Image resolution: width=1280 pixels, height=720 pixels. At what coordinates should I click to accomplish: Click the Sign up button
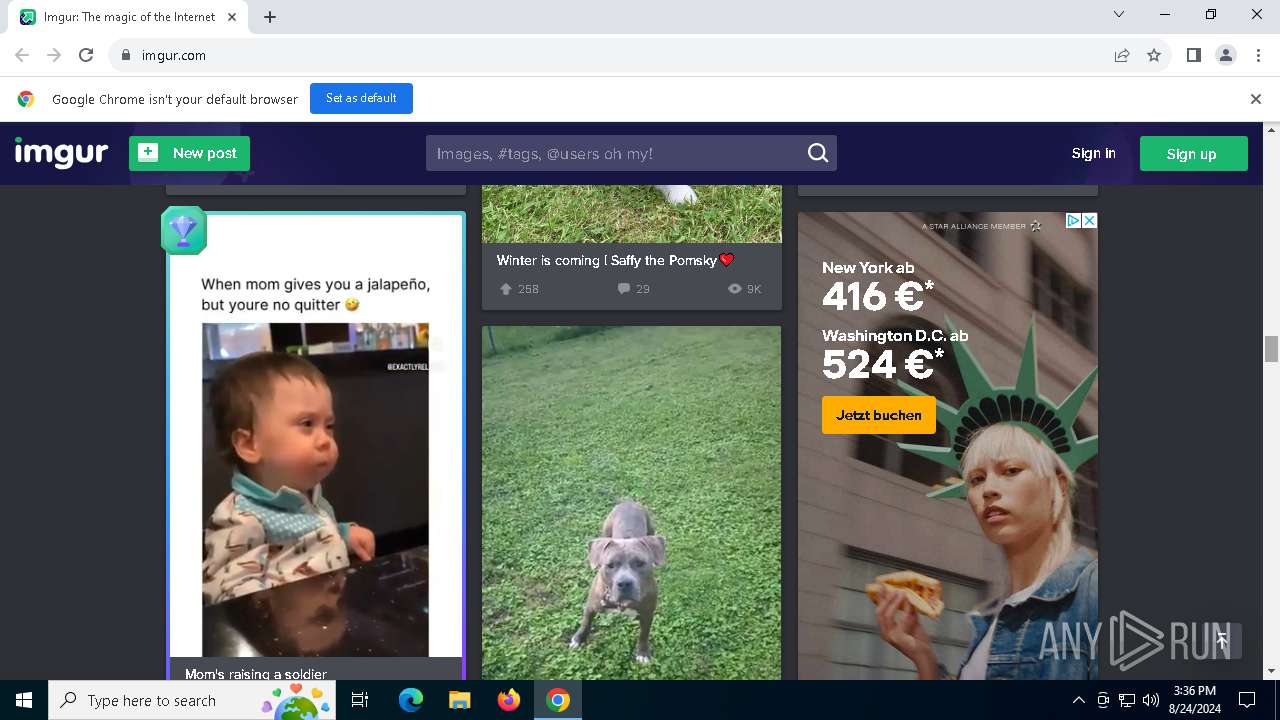pos(1193,153)
